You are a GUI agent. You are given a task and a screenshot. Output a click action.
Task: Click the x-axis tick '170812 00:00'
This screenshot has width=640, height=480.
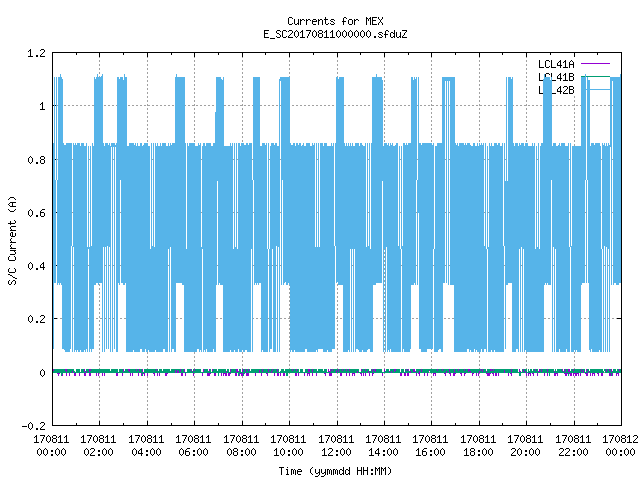(620, 446)
